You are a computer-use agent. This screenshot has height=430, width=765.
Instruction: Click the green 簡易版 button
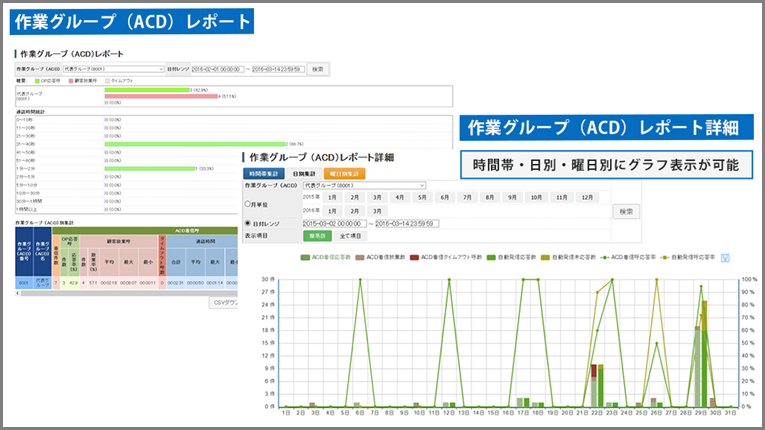pyautogui.click(x=316, y=236)
